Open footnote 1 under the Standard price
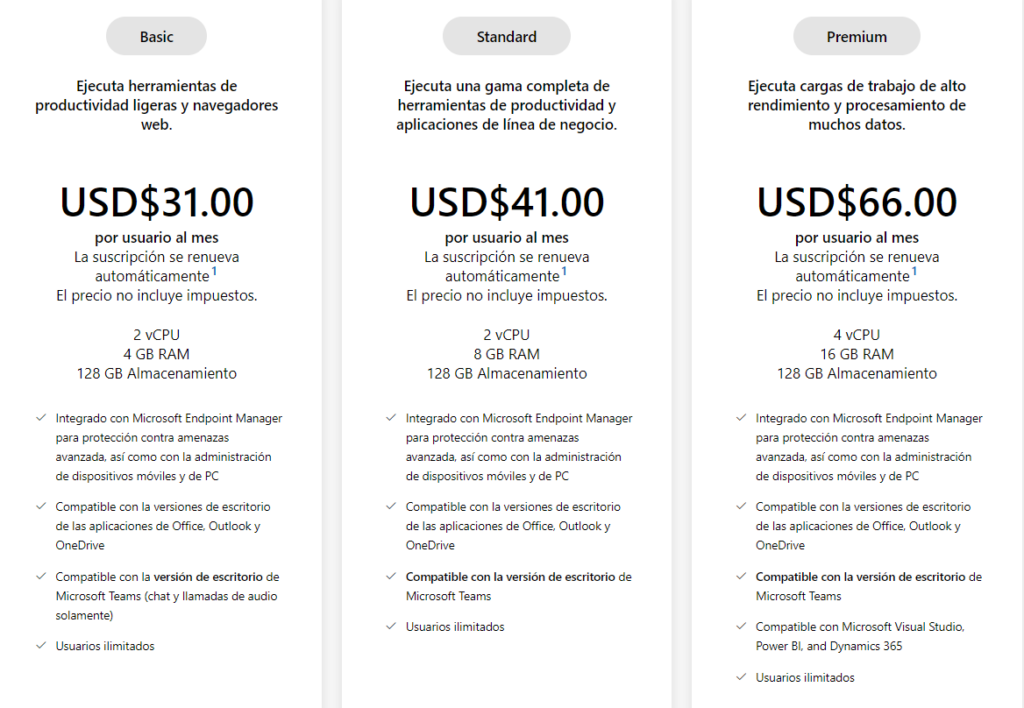Image resolution: width=1024 pixels, height=708 pixels. pos(564,271)
